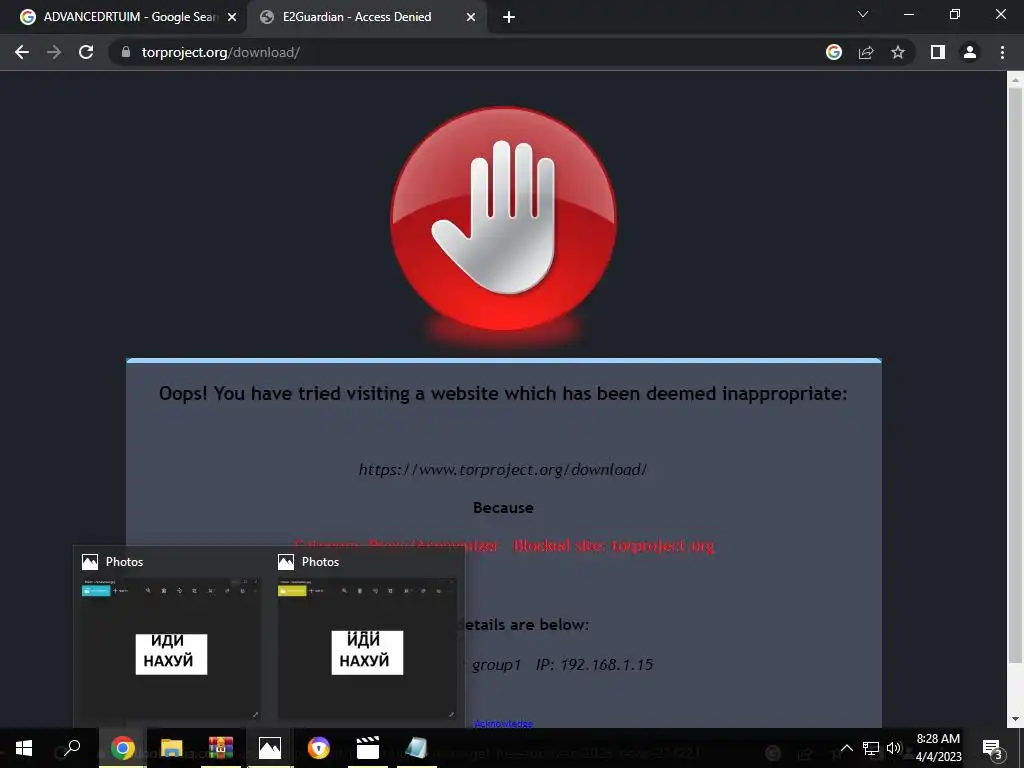Open network status in the system tray
The width and height of the screenshot is (1024, 768).
pyautogui.click(x=871, y=748)
